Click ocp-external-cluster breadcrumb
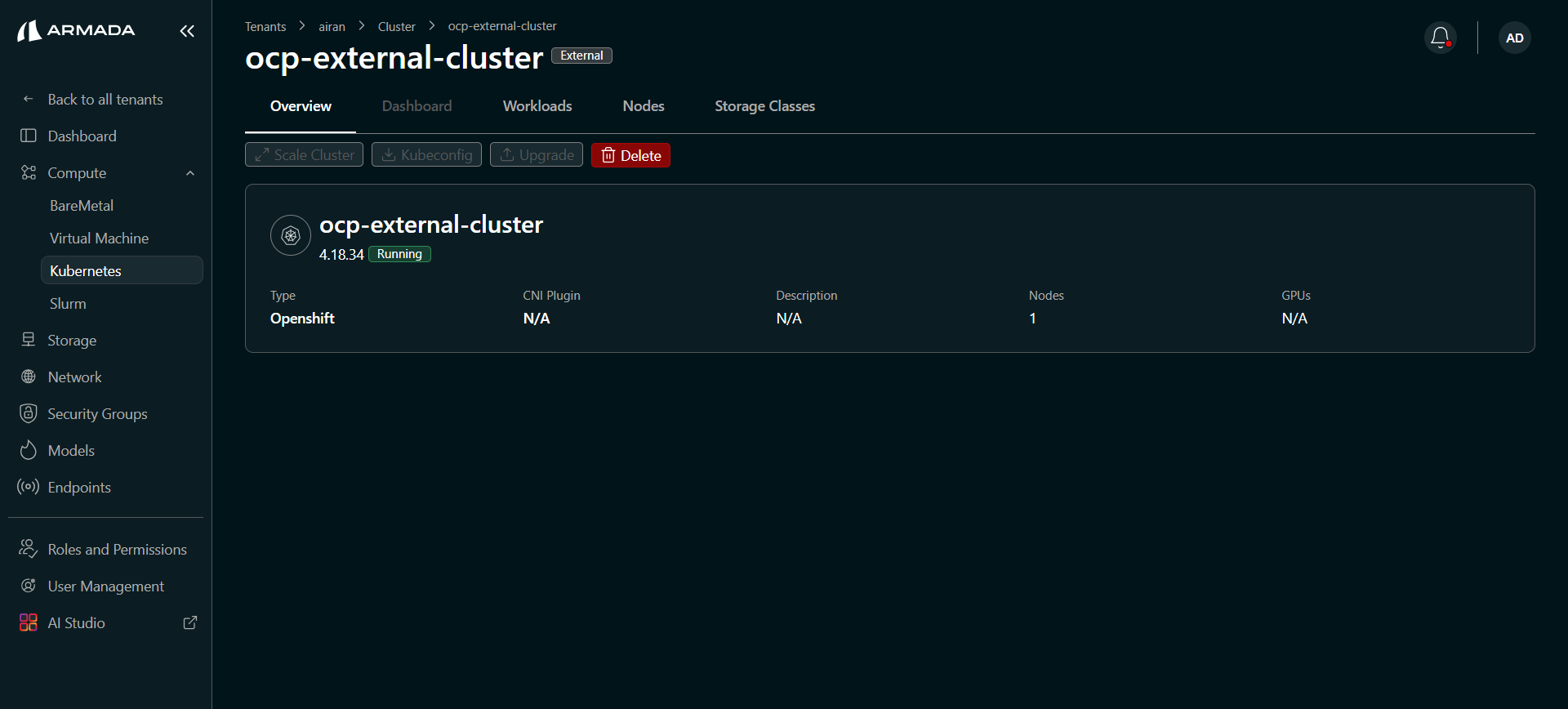 pos(502,26)
